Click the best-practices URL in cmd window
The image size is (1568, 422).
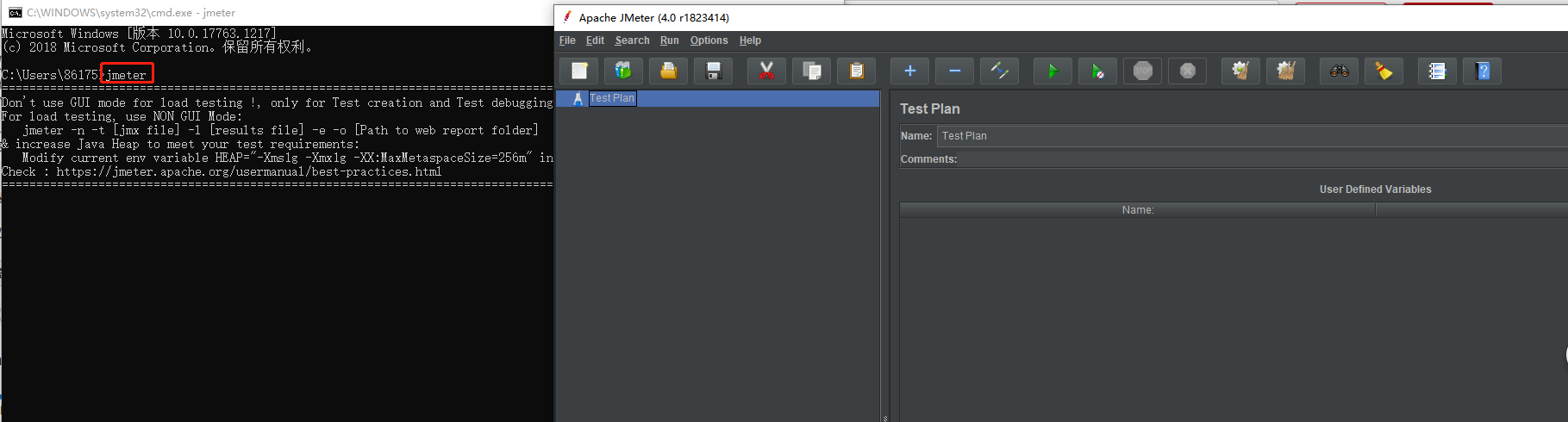[x=249, y=171]
